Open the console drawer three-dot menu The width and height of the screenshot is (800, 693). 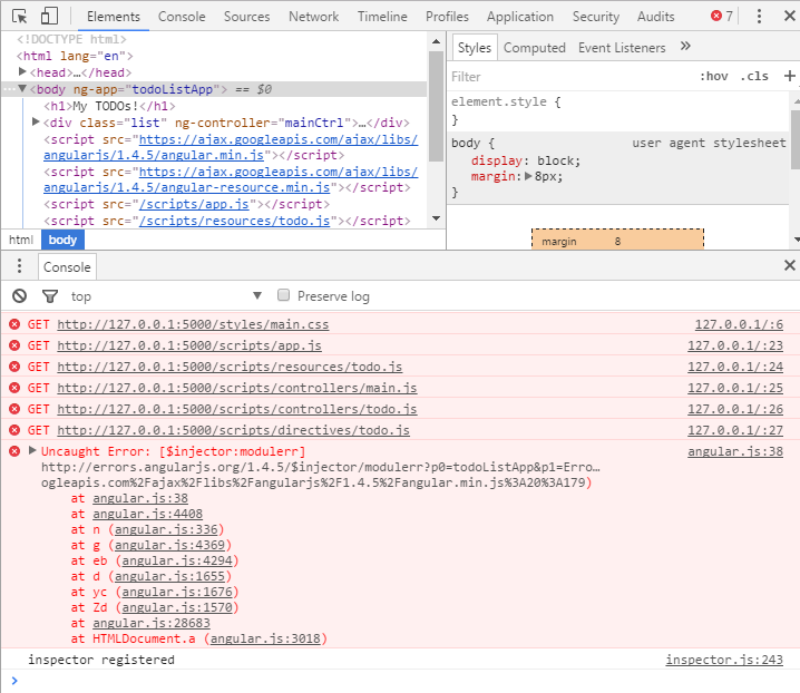(x=18, y=266)
